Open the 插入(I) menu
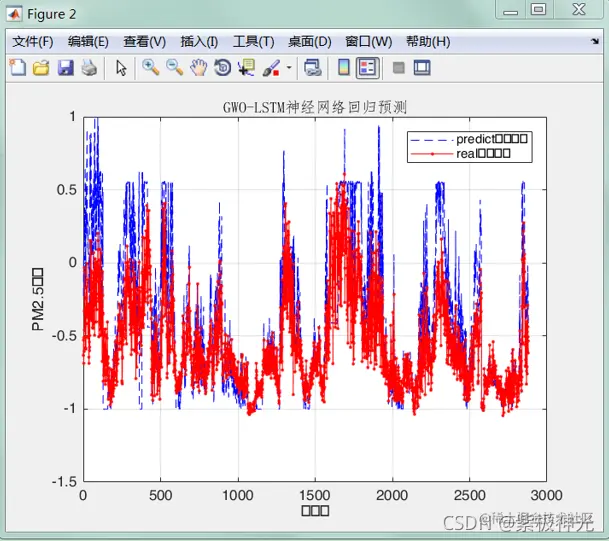This screenshot has height=541, width=609. [199, 42]
